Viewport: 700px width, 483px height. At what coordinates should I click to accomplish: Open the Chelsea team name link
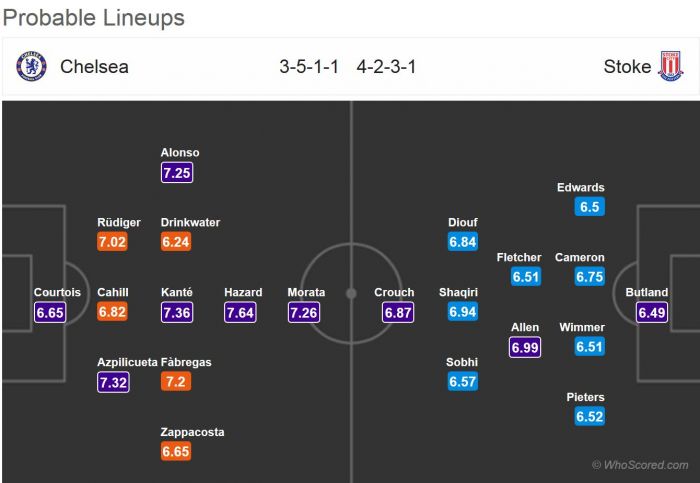[x=94, y=67]
